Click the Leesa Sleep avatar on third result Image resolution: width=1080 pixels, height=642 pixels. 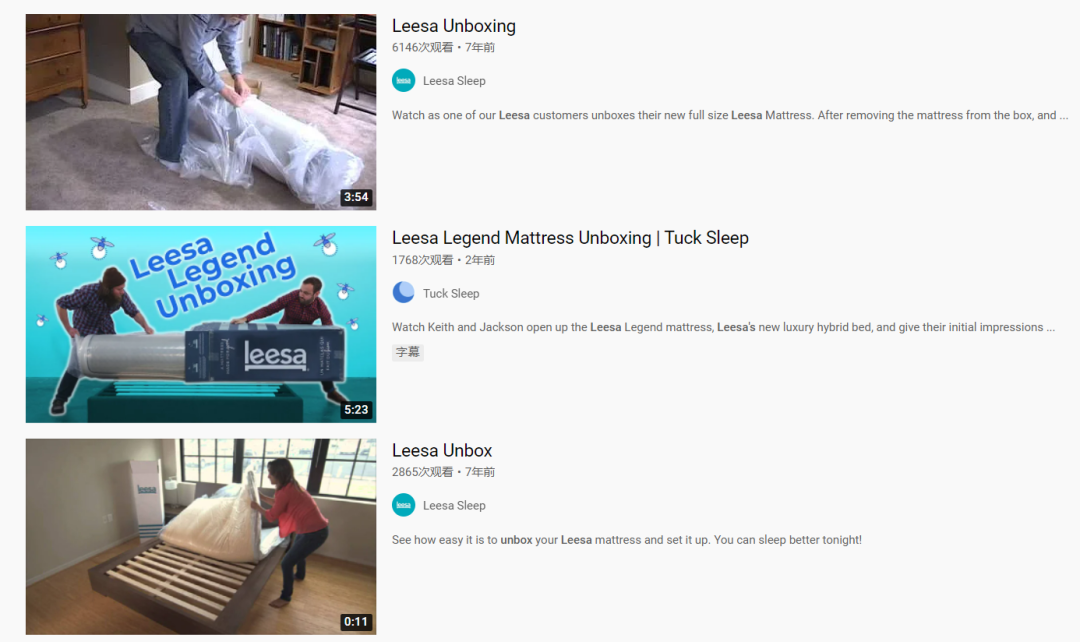[x=404, y=505]
